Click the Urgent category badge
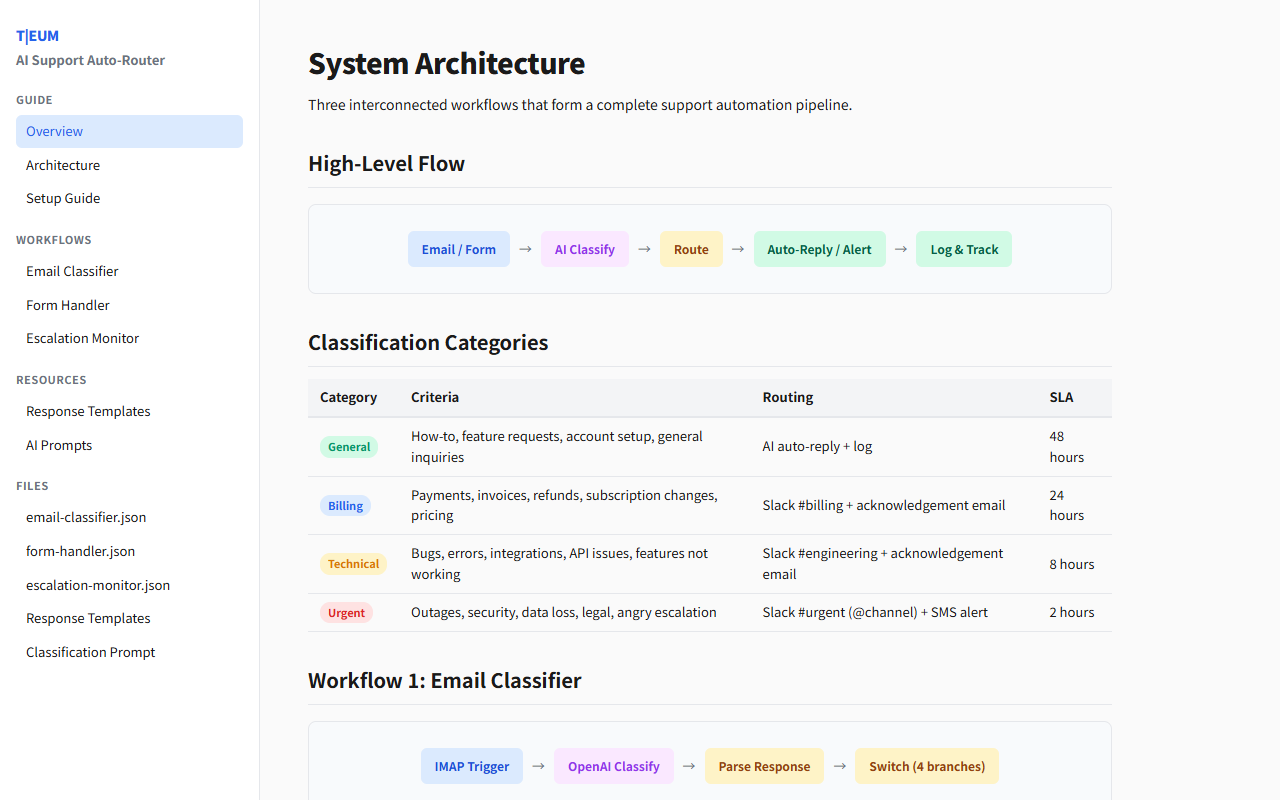1280x800 pixels. point(346,612)
